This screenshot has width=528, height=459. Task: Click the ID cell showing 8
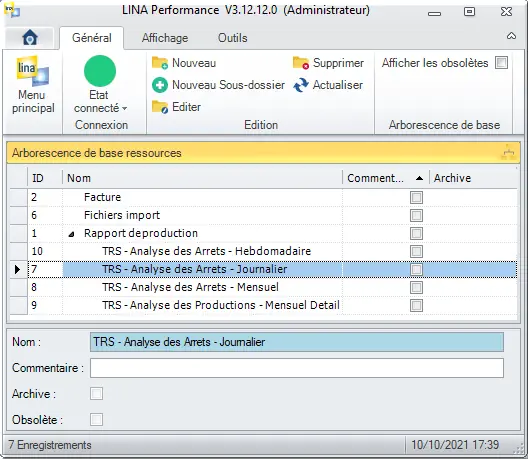[x=45, y=287]
